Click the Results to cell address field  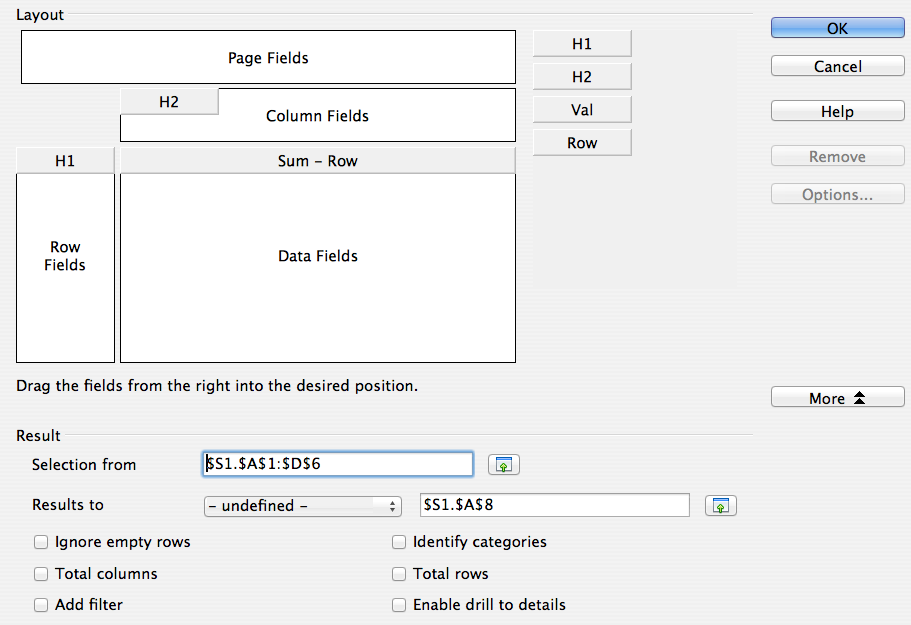pos(554,506)
